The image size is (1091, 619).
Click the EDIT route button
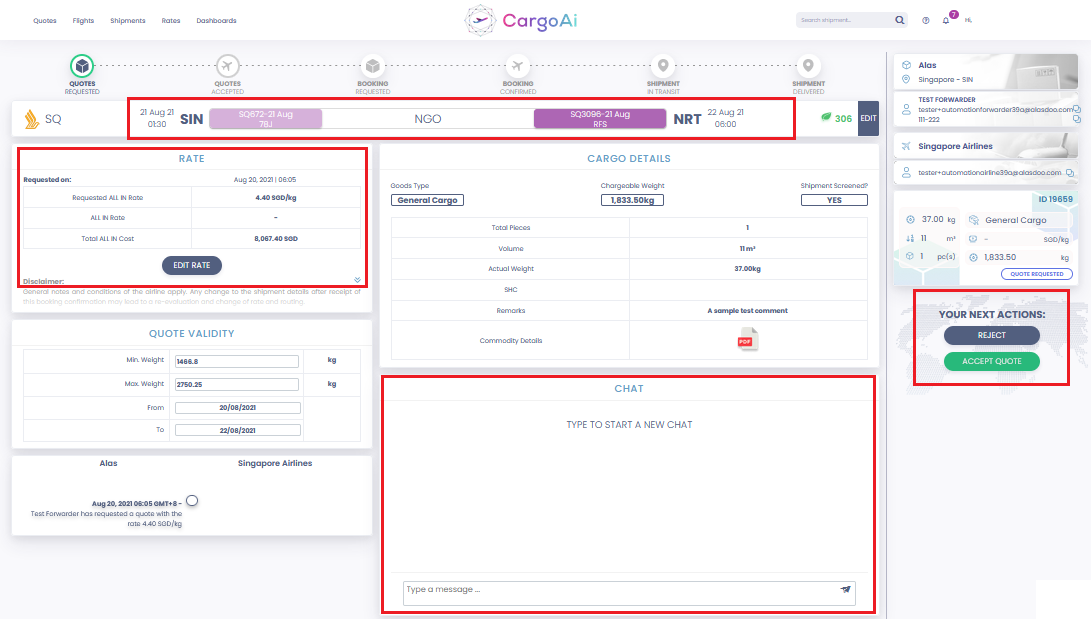click(868, 118)
